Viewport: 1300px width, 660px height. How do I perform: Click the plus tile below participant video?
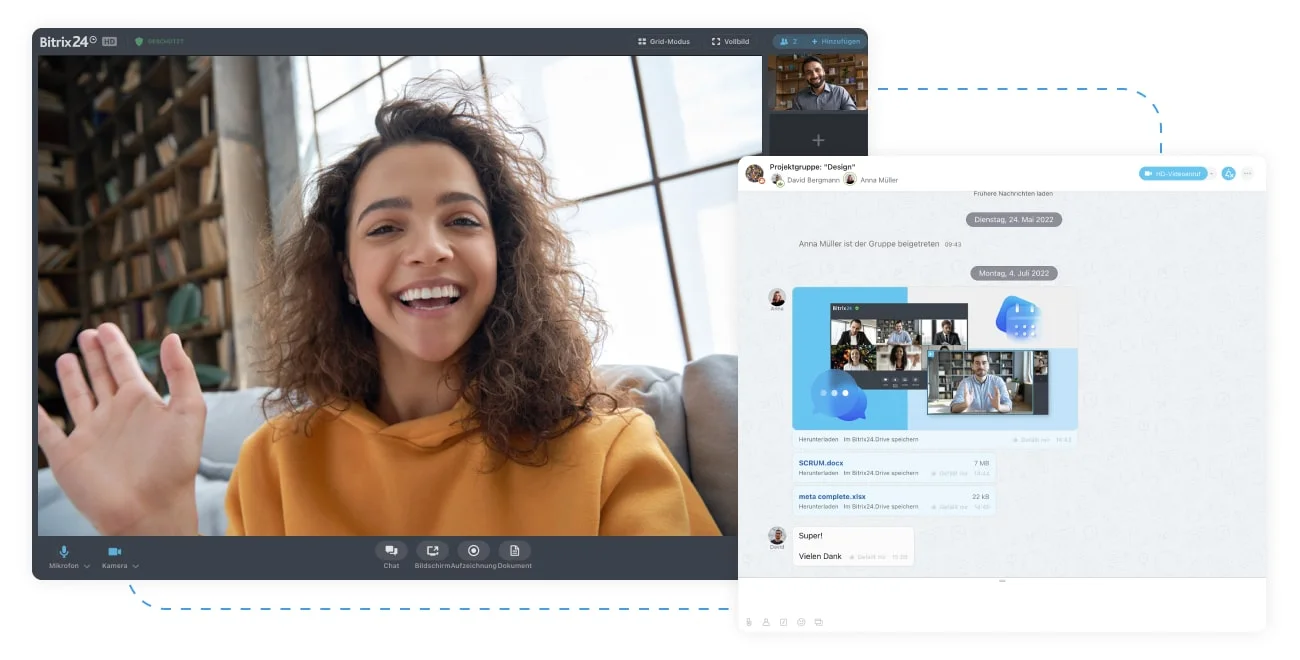pos(818,141)
